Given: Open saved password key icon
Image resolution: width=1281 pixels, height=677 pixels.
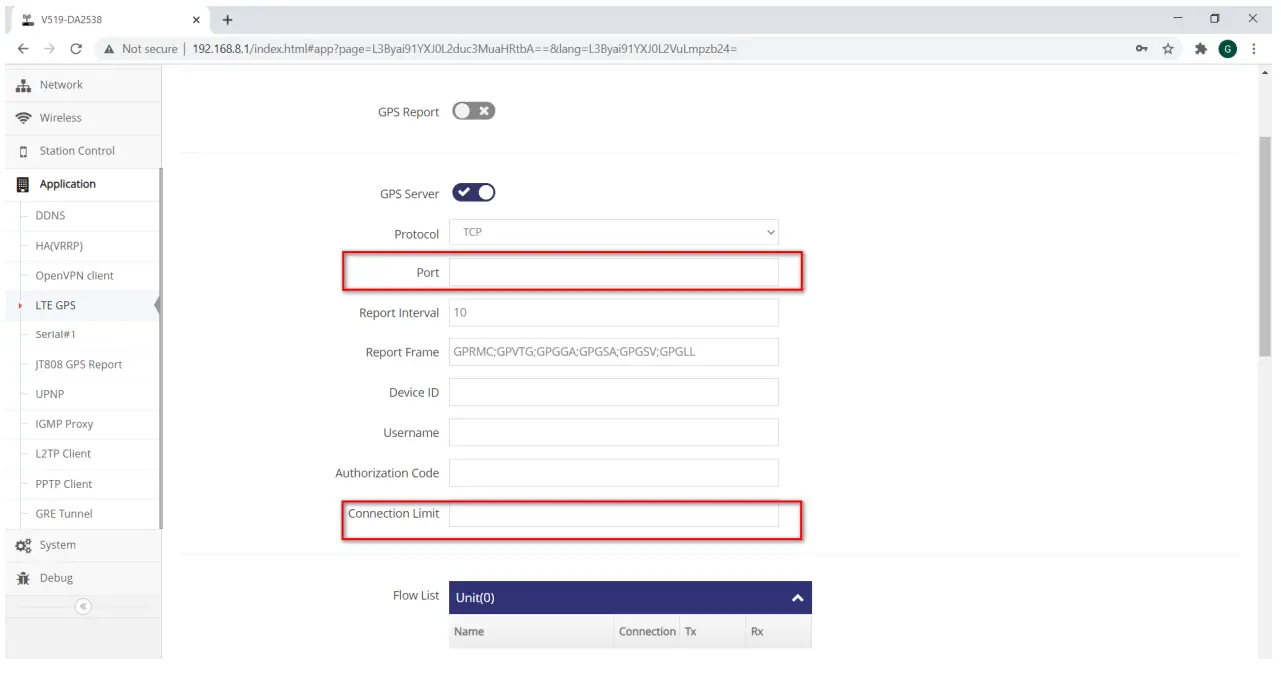Looking at the screenshot, I should click(x=1141, y=49).
